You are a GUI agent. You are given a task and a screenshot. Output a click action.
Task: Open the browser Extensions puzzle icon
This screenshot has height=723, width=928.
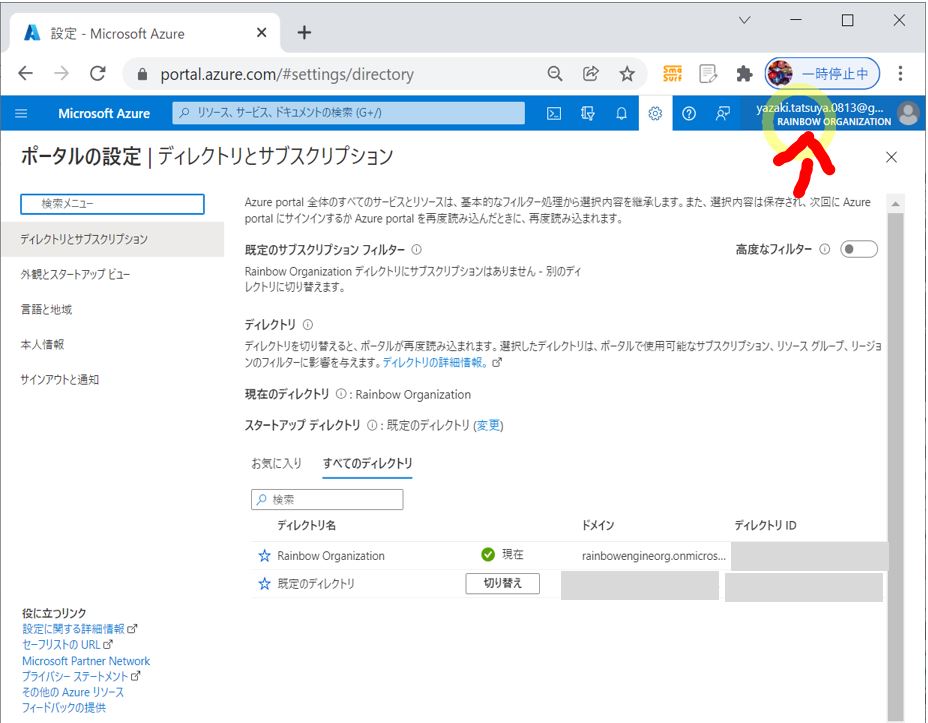[744, 73]
